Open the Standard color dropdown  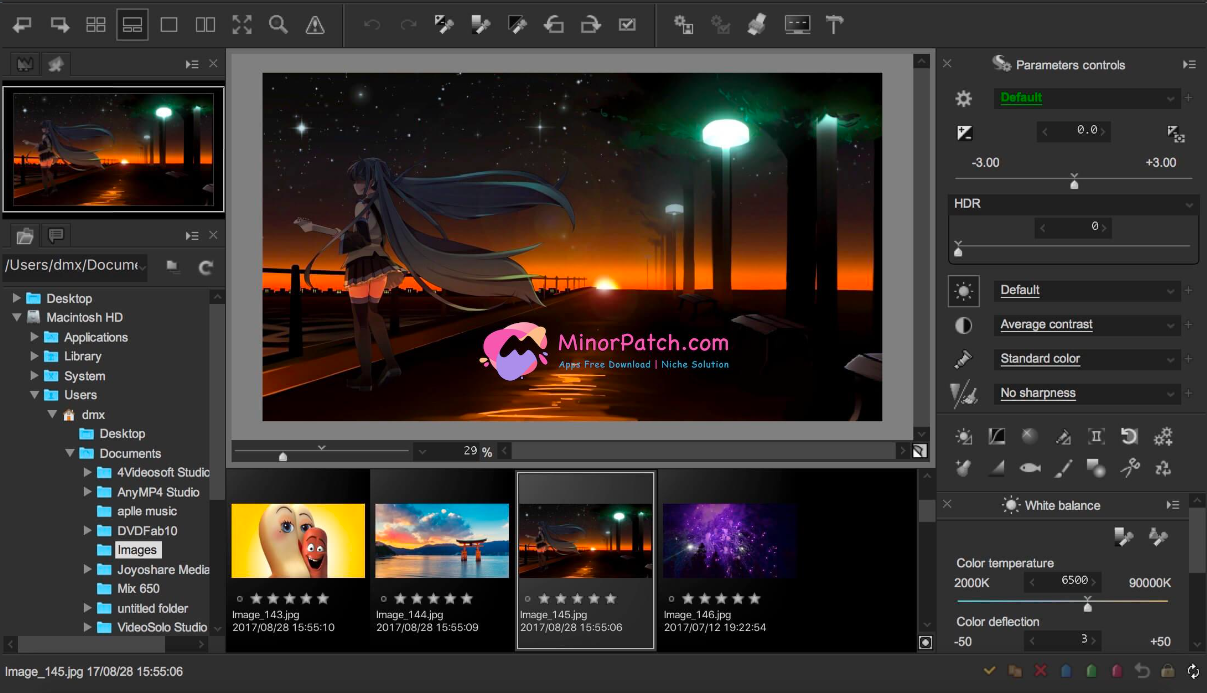[x=1087, y=359]
